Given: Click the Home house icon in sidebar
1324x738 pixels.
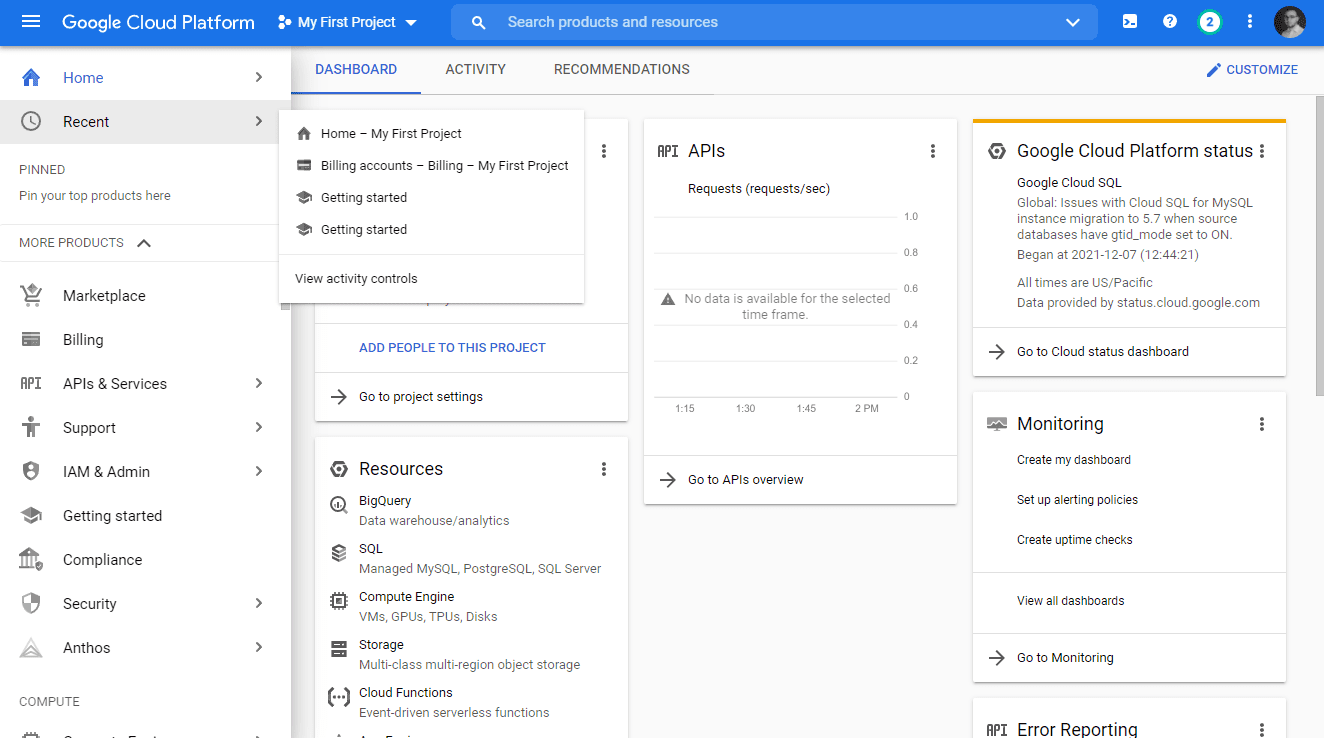Looking at the screenshot, I should (31, 77).
